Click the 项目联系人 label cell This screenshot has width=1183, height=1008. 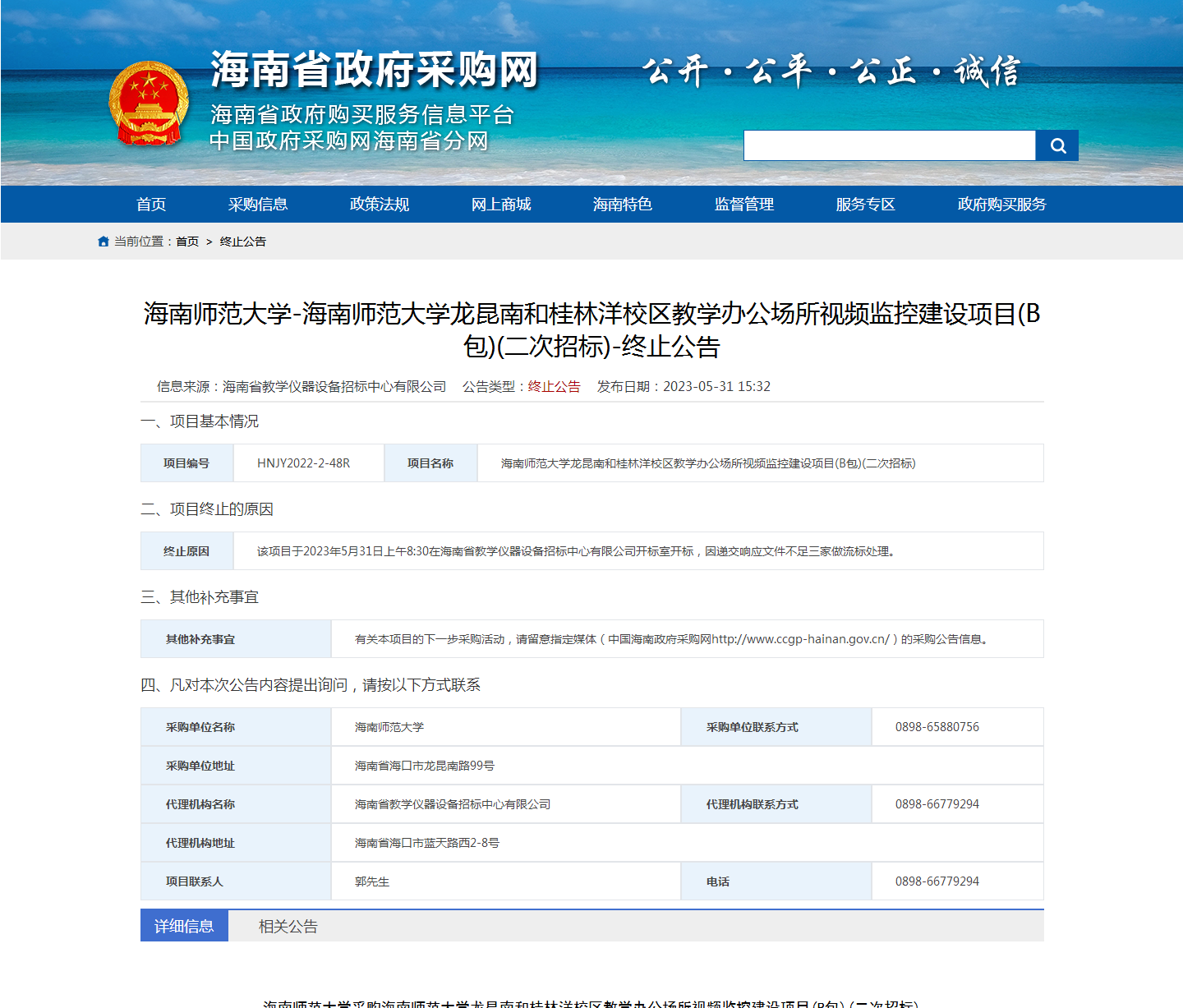tap(236, 881)
